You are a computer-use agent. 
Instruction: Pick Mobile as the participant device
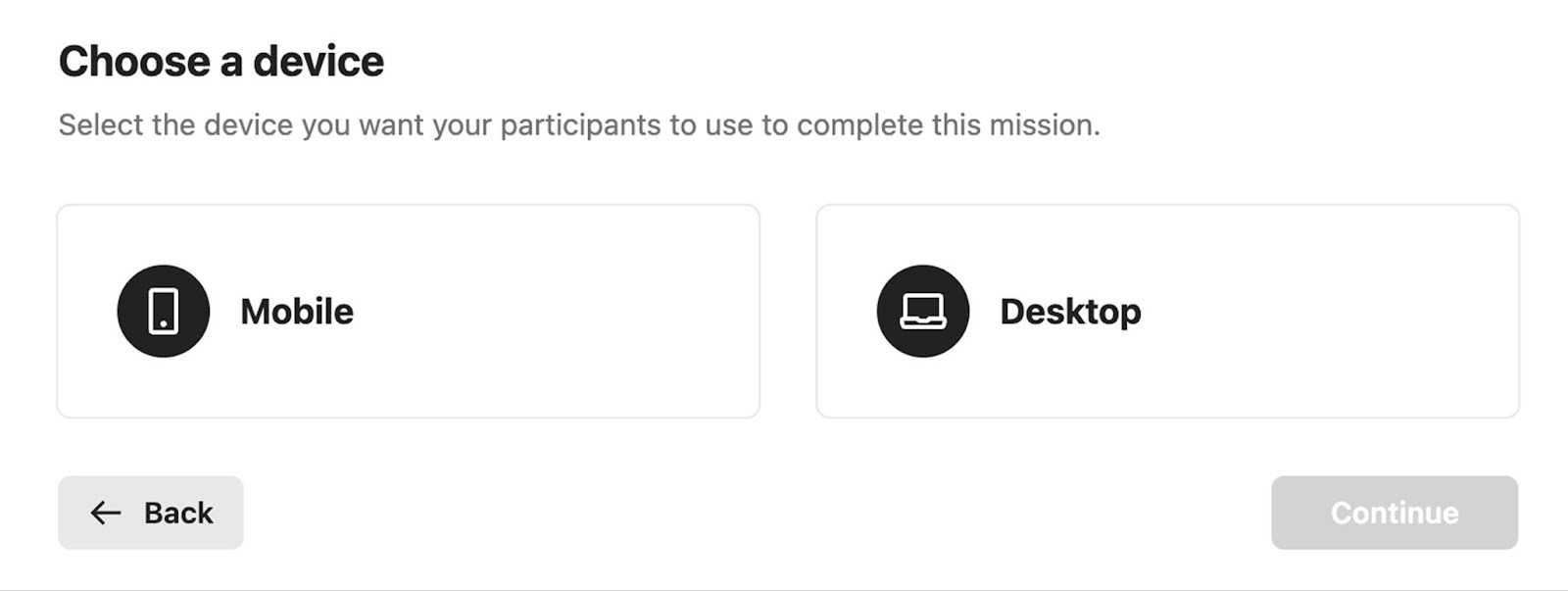(408, 312)
